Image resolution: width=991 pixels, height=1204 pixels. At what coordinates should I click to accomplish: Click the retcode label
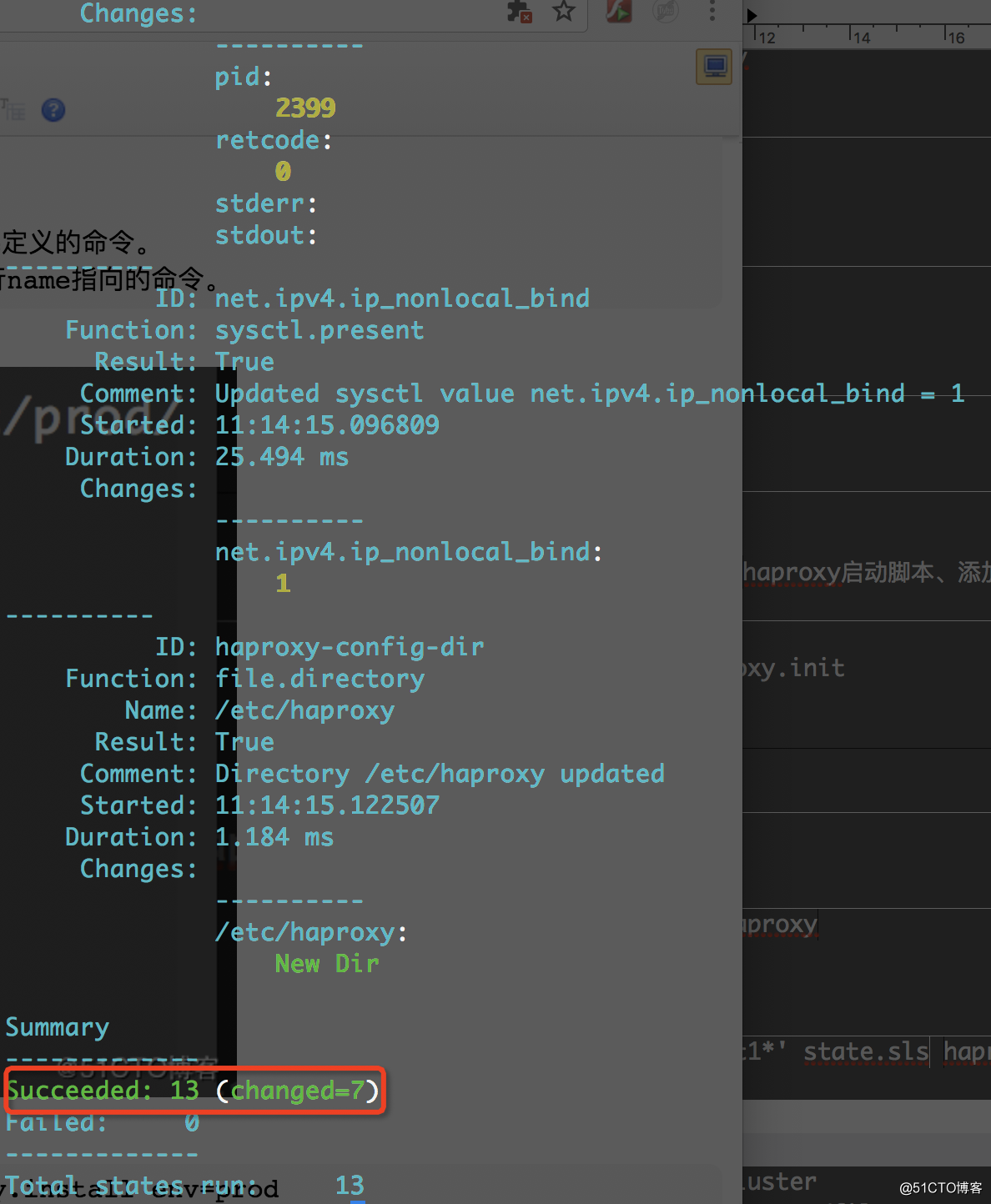[x=274, y=140]
